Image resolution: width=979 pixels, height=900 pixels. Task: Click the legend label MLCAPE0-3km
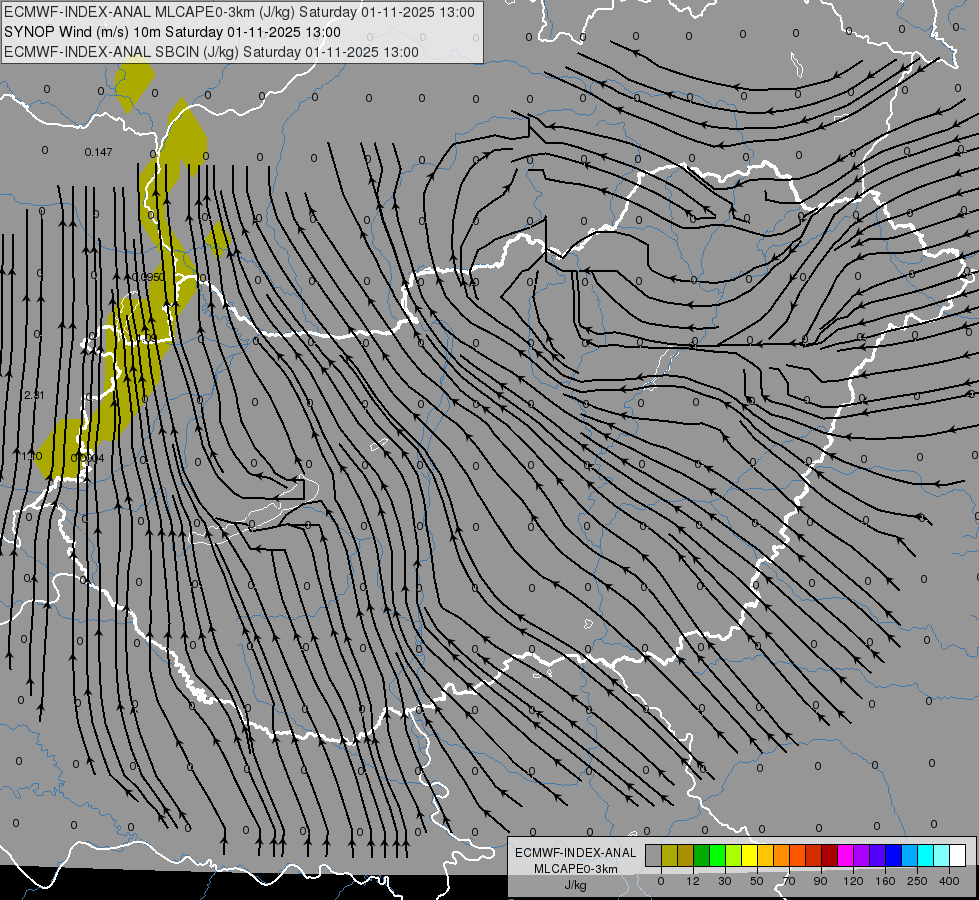pos(576,869)
